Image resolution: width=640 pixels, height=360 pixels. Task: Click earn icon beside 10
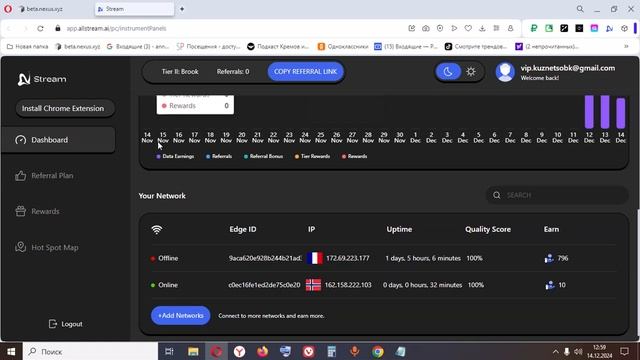[x=550, y=285]
